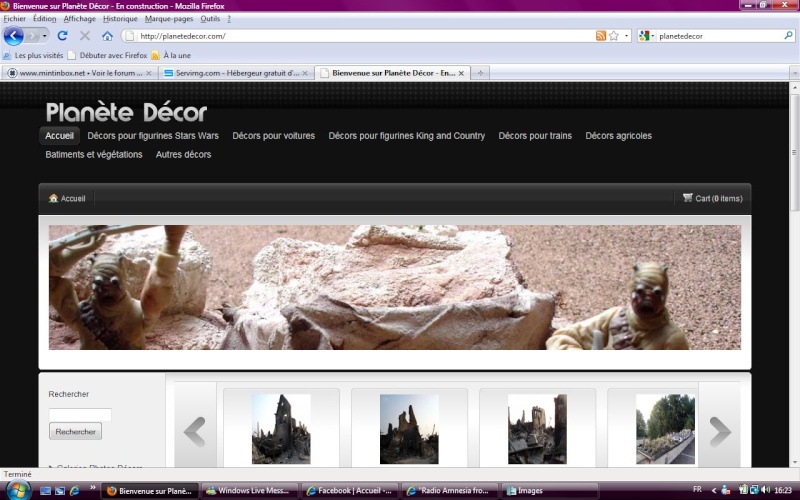Switch to Windows Live Messenger taskbar button
Viewport: 800px width, 500px height.
(250, 491)
